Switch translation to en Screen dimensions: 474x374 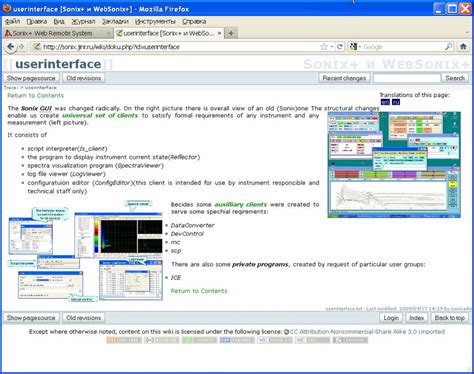[385, 102]
